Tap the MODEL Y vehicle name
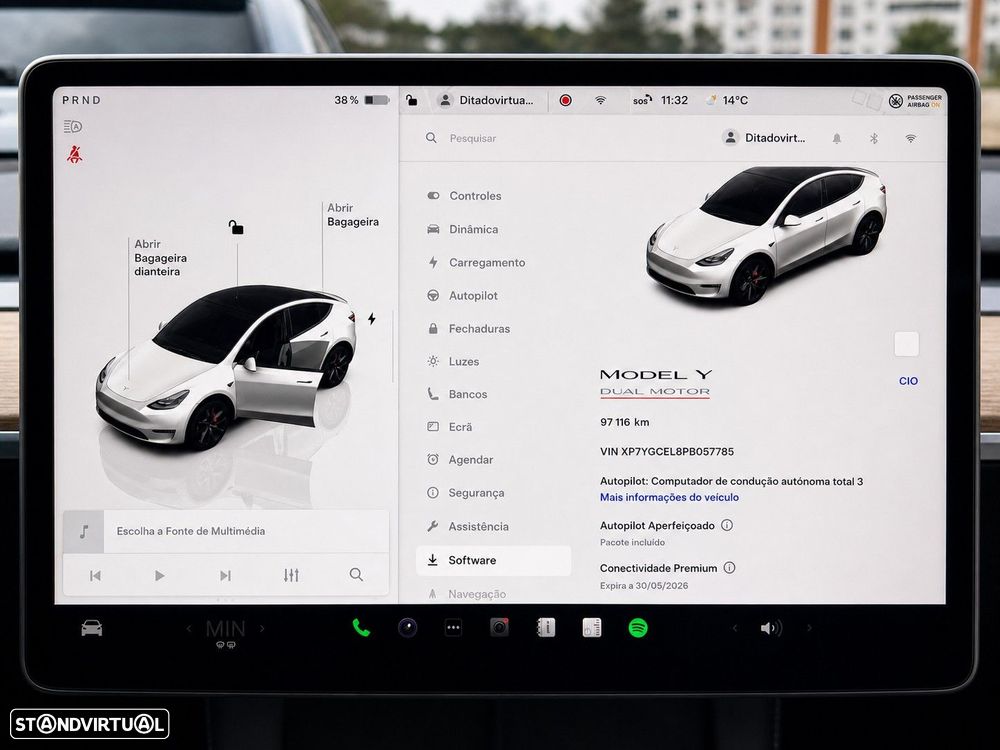 tap(656, 375)
